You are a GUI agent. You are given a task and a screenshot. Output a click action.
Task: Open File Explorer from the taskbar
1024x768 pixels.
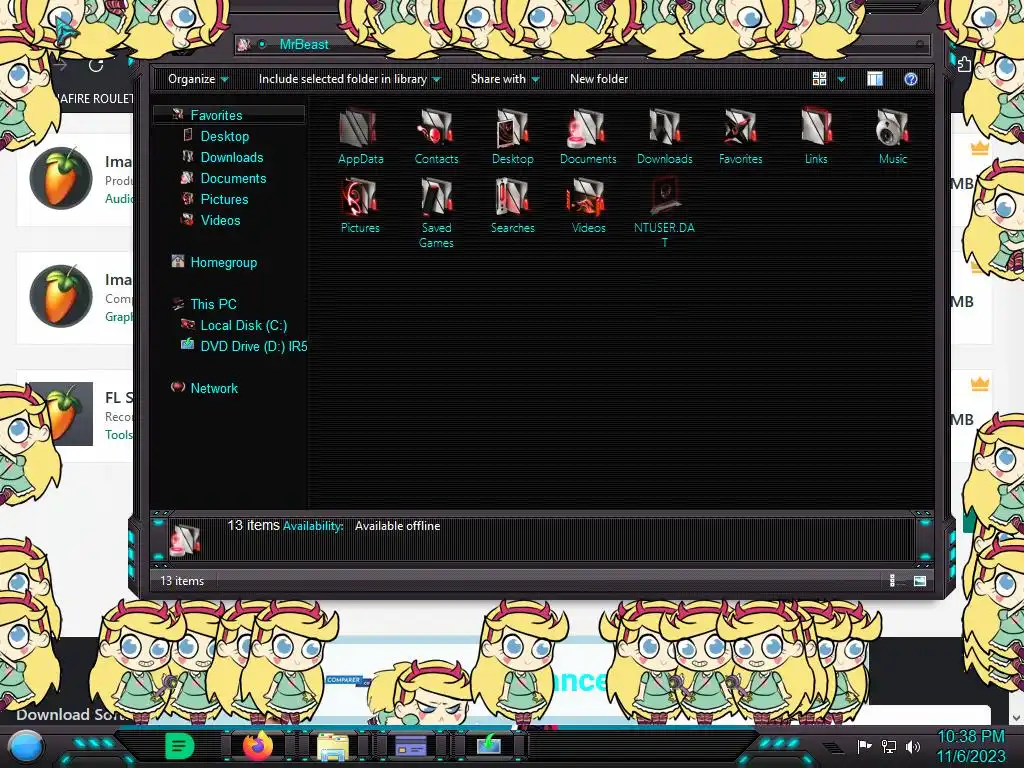[332, 746]
